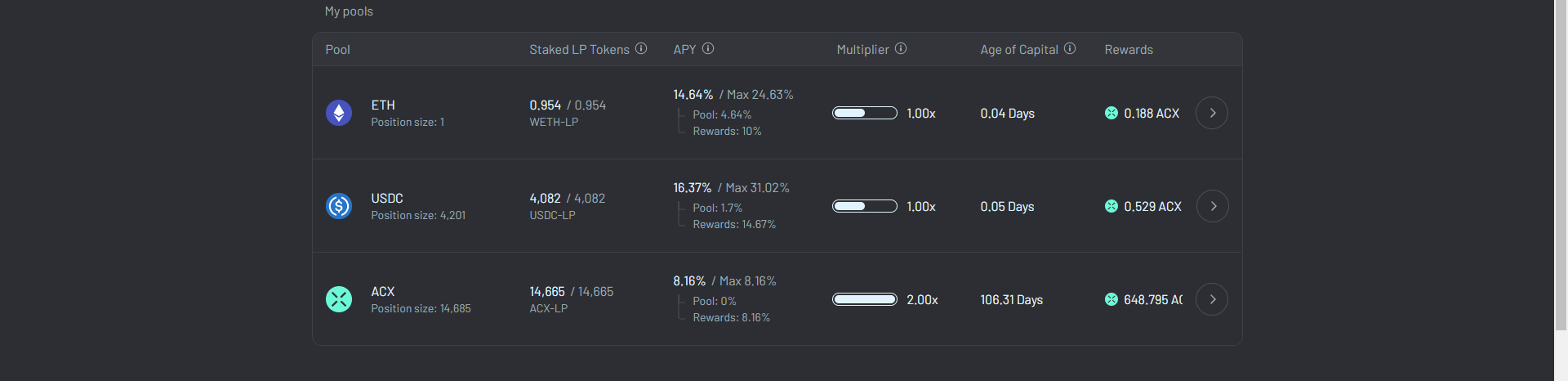Click the USDC pool token icon

coord(339,206)
